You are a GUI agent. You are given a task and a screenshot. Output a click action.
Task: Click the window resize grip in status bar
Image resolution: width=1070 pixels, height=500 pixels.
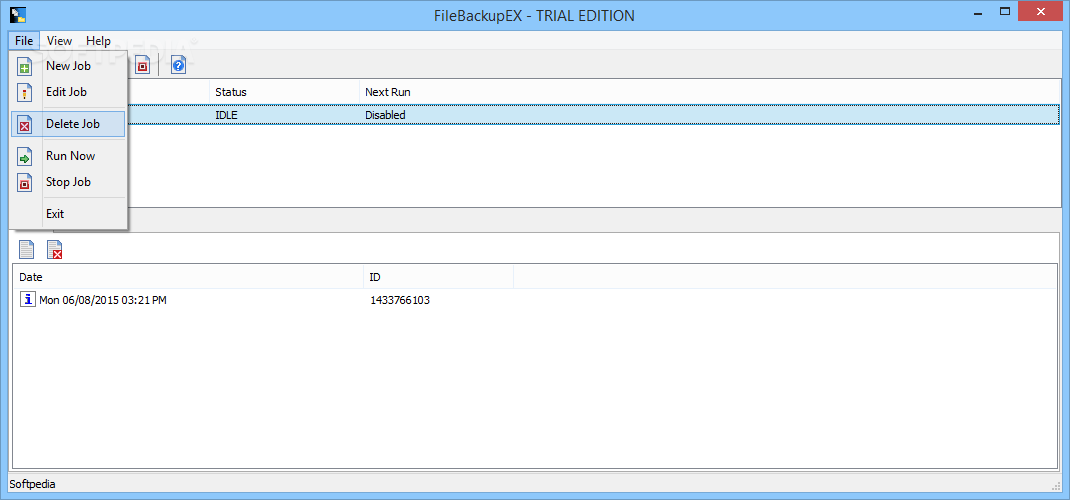coord(1056,485)
